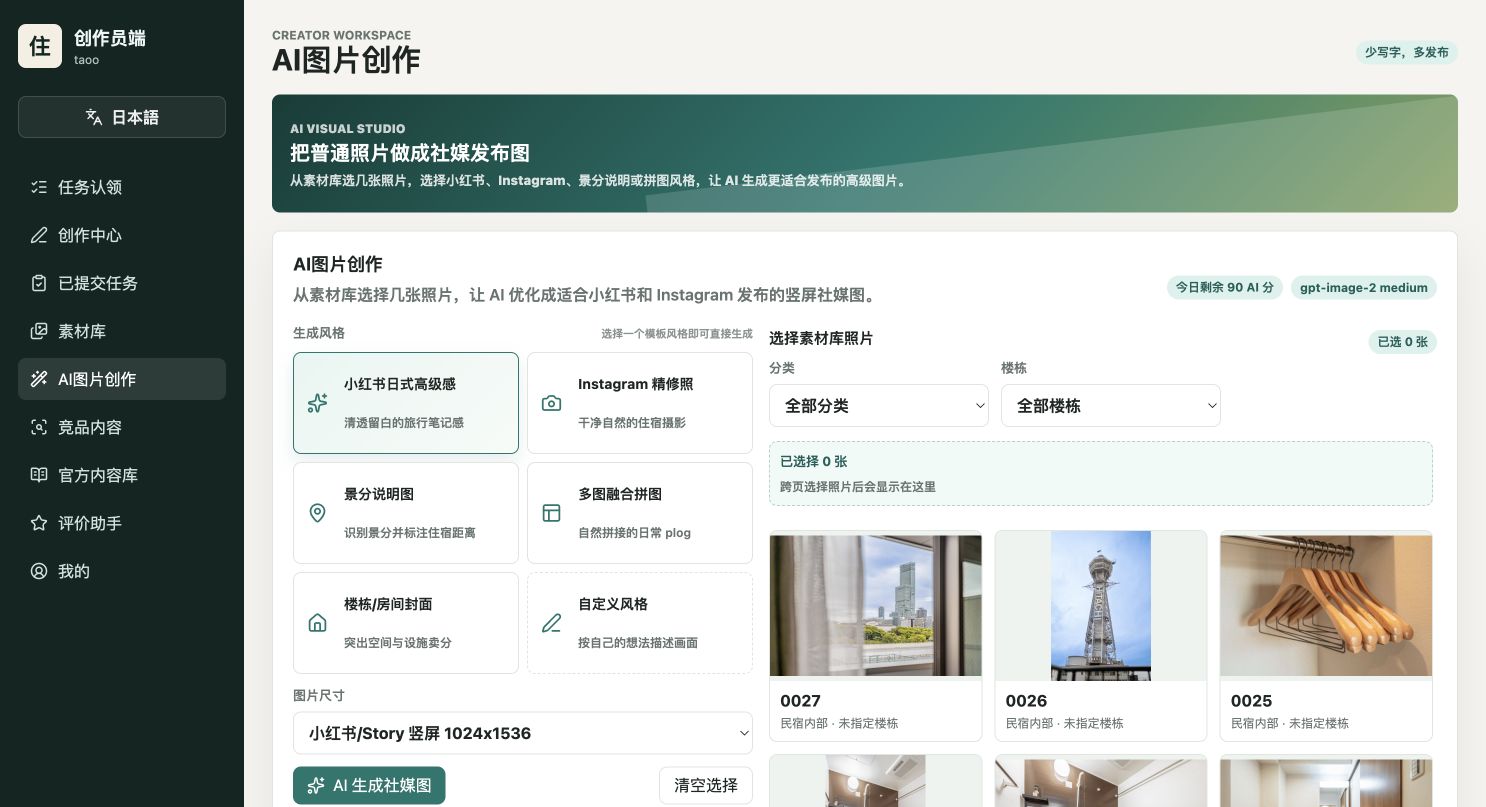
Task: Click the magic wand icon beside AI图片创作
Action: coord(39,379)
